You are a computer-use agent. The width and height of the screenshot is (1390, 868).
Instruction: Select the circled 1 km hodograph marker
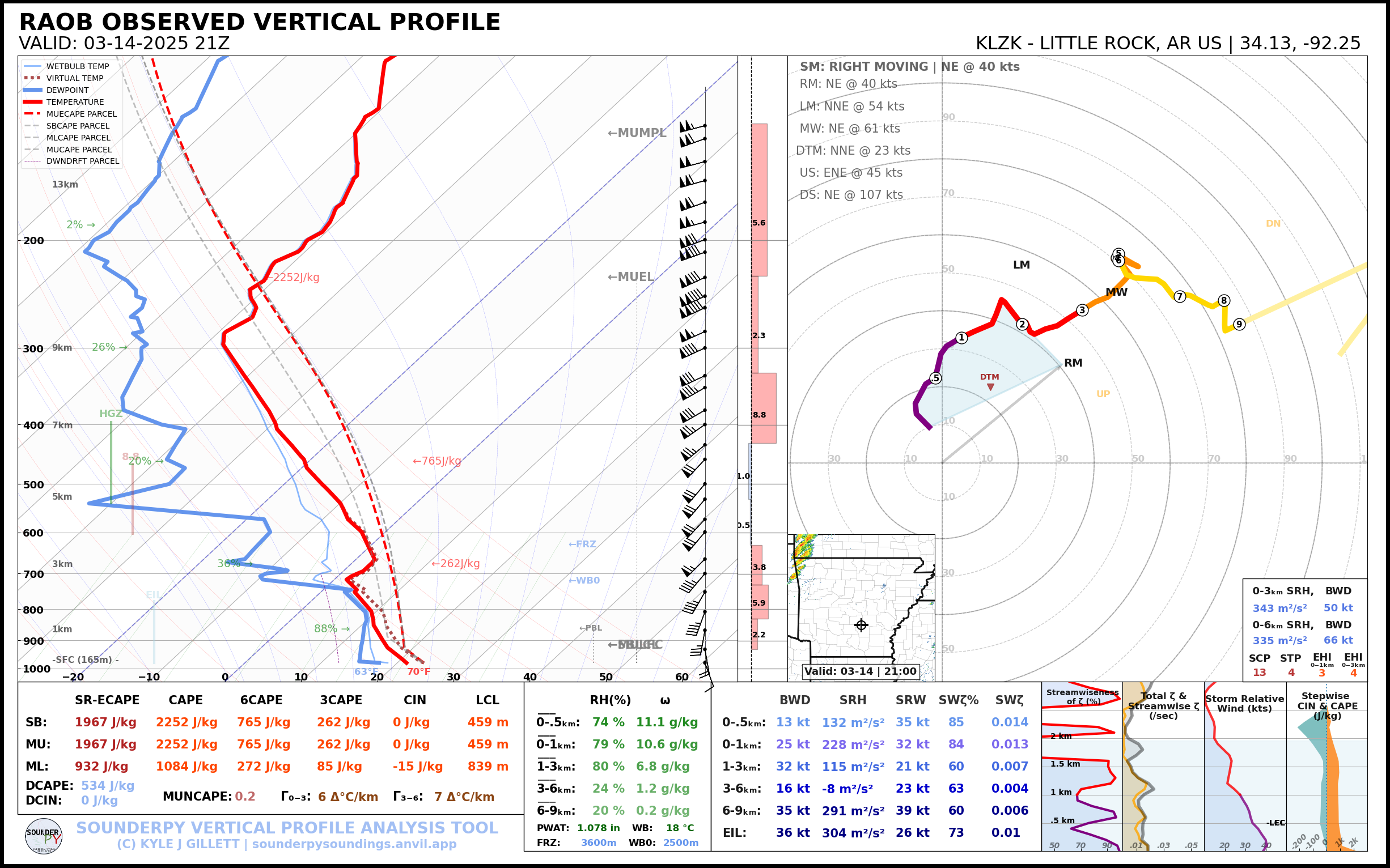click(961, 338)
